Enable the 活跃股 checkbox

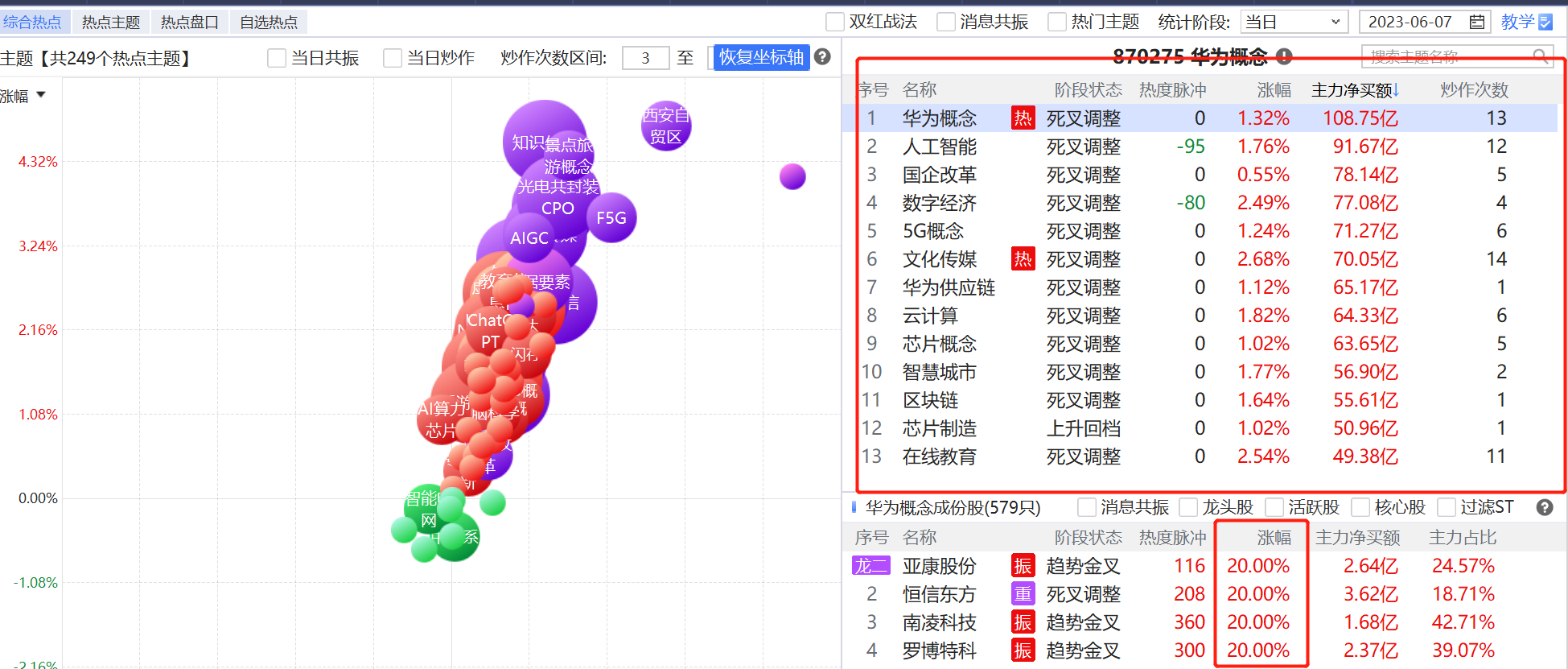[x=1274, y=507]
